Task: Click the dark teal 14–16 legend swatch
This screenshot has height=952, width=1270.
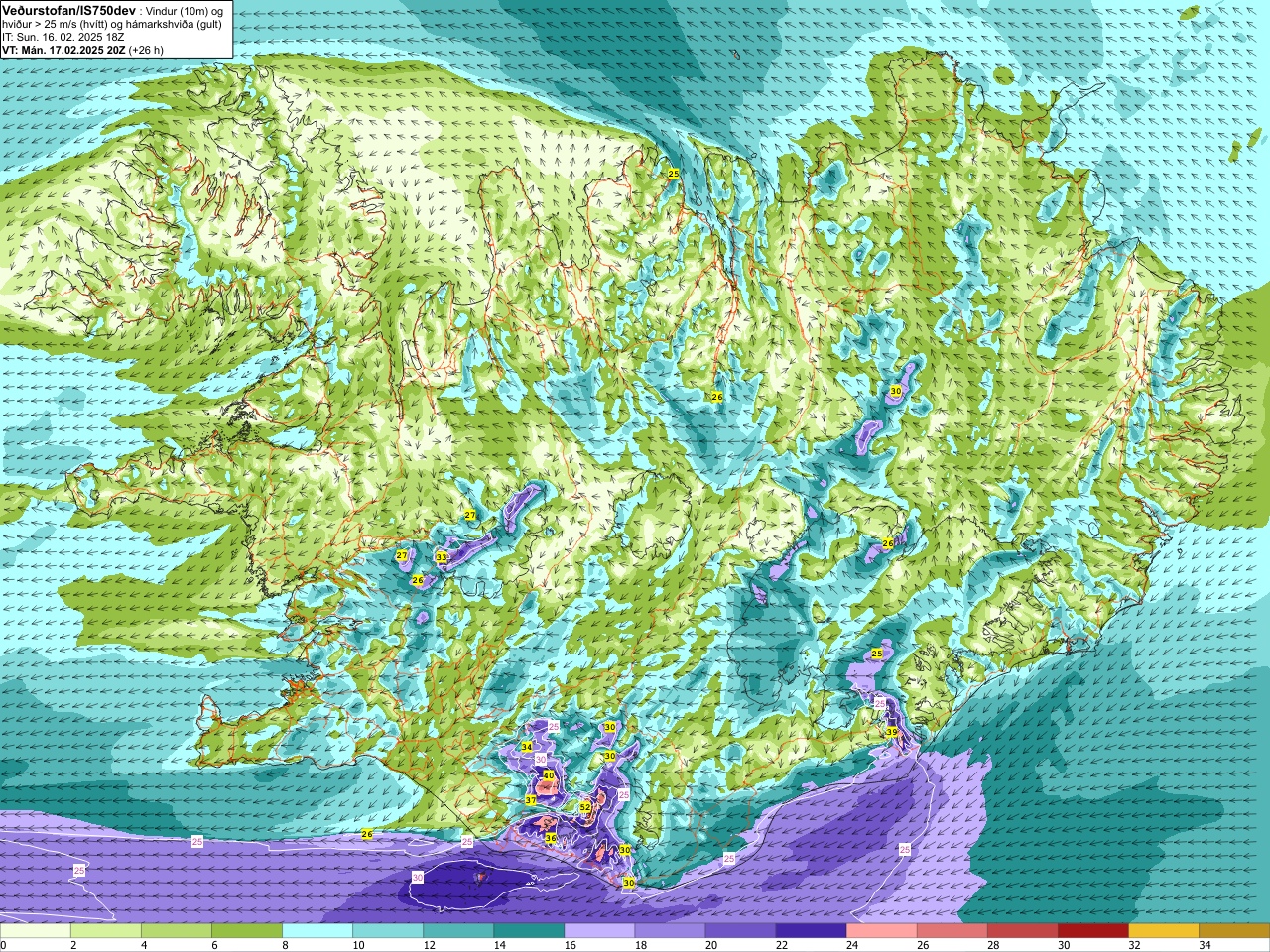Action: click(529, 931)
